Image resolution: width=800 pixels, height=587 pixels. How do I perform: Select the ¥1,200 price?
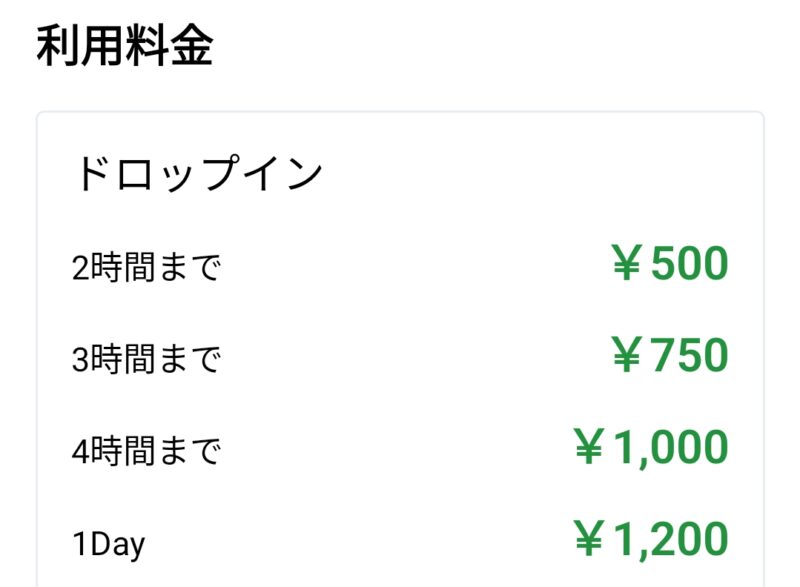[650, 539]
